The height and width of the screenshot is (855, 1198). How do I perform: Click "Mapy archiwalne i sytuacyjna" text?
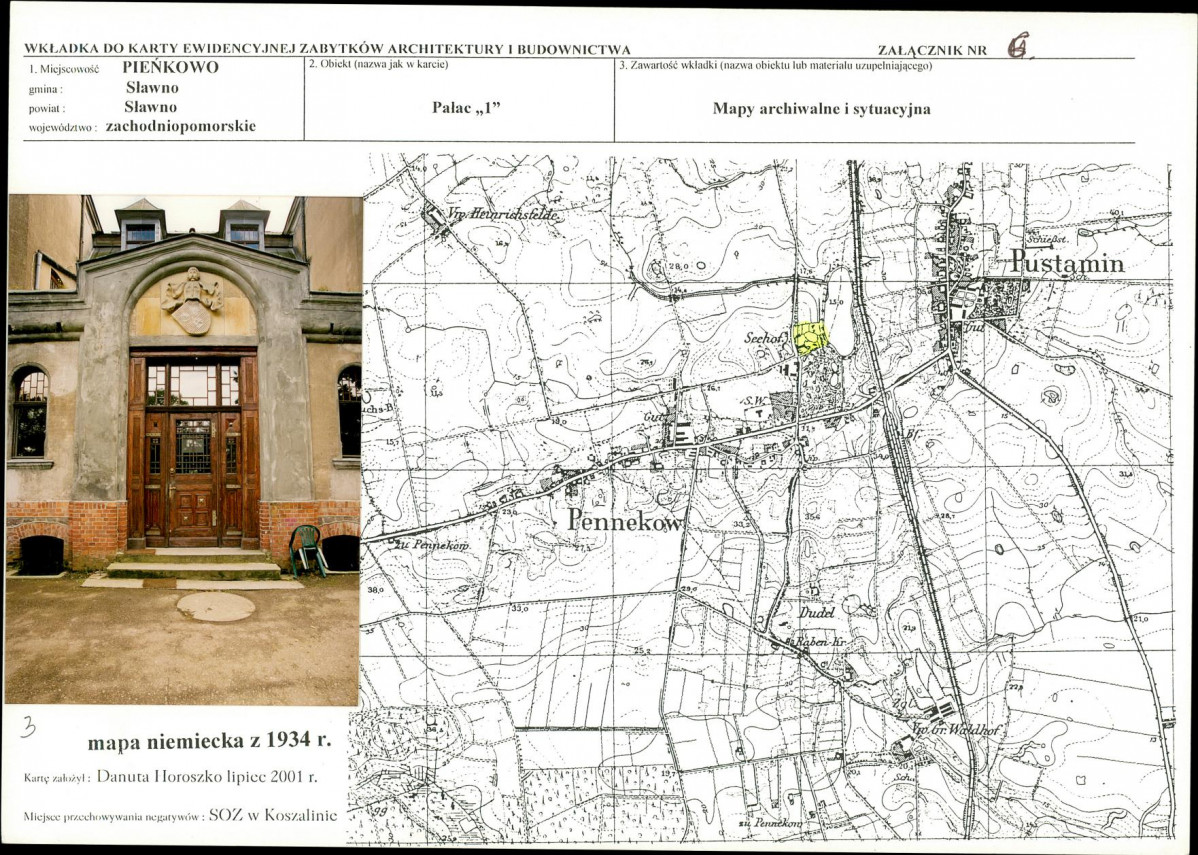821,108
